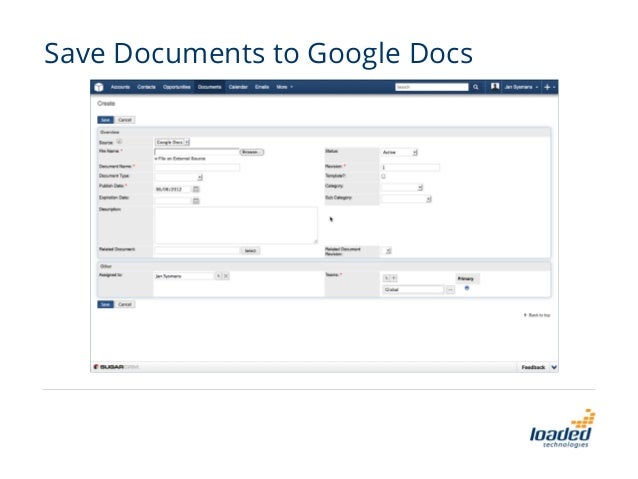Click the remove button beside Global team

pos(450,290)
